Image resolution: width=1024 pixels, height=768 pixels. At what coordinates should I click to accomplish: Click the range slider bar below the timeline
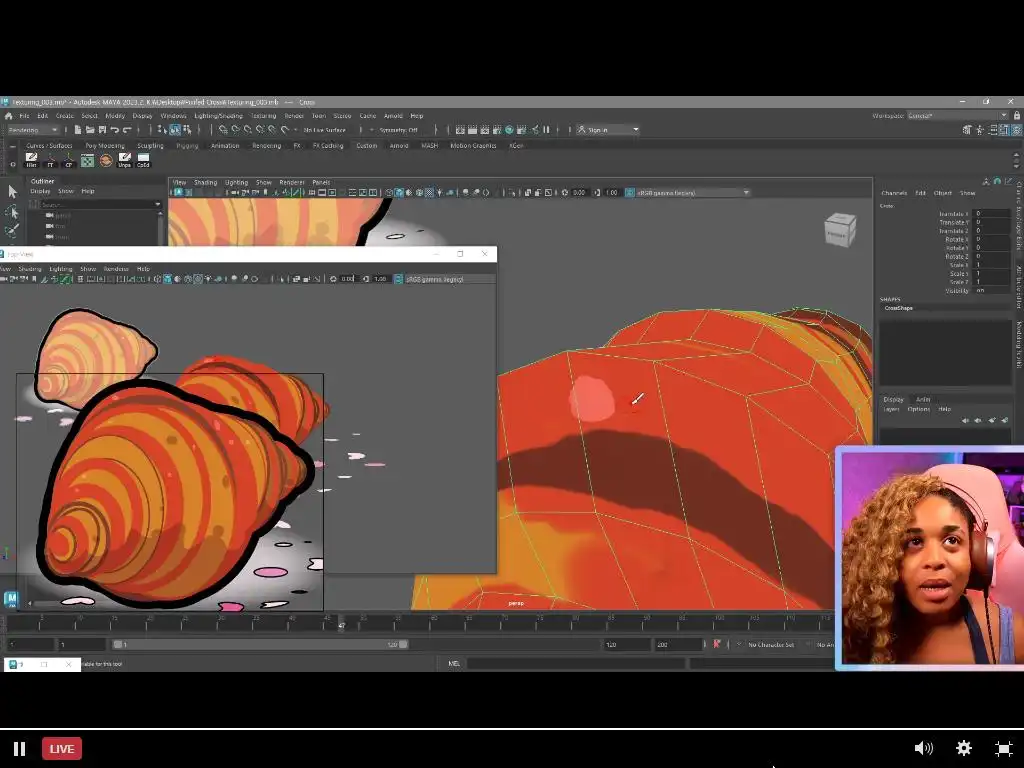(260, 645)
